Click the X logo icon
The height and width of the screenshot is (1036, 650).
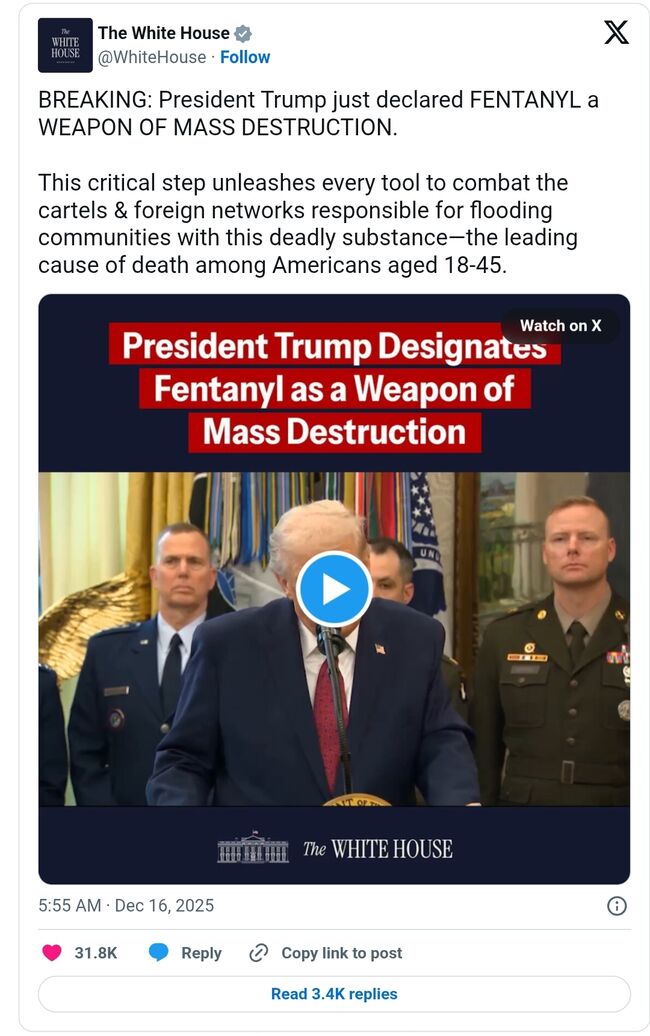tap(616, 32)
